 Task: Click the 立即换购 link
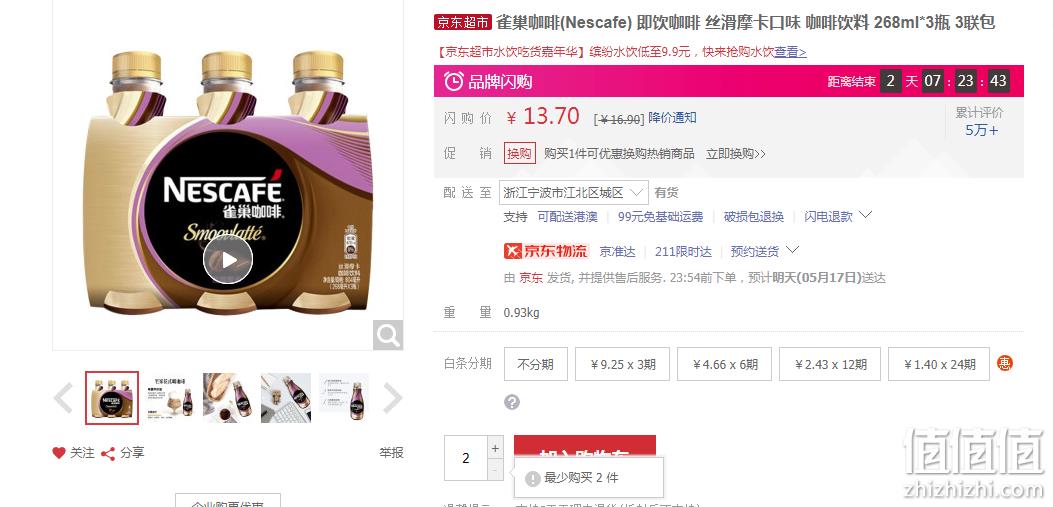click(x=735, y=154)
